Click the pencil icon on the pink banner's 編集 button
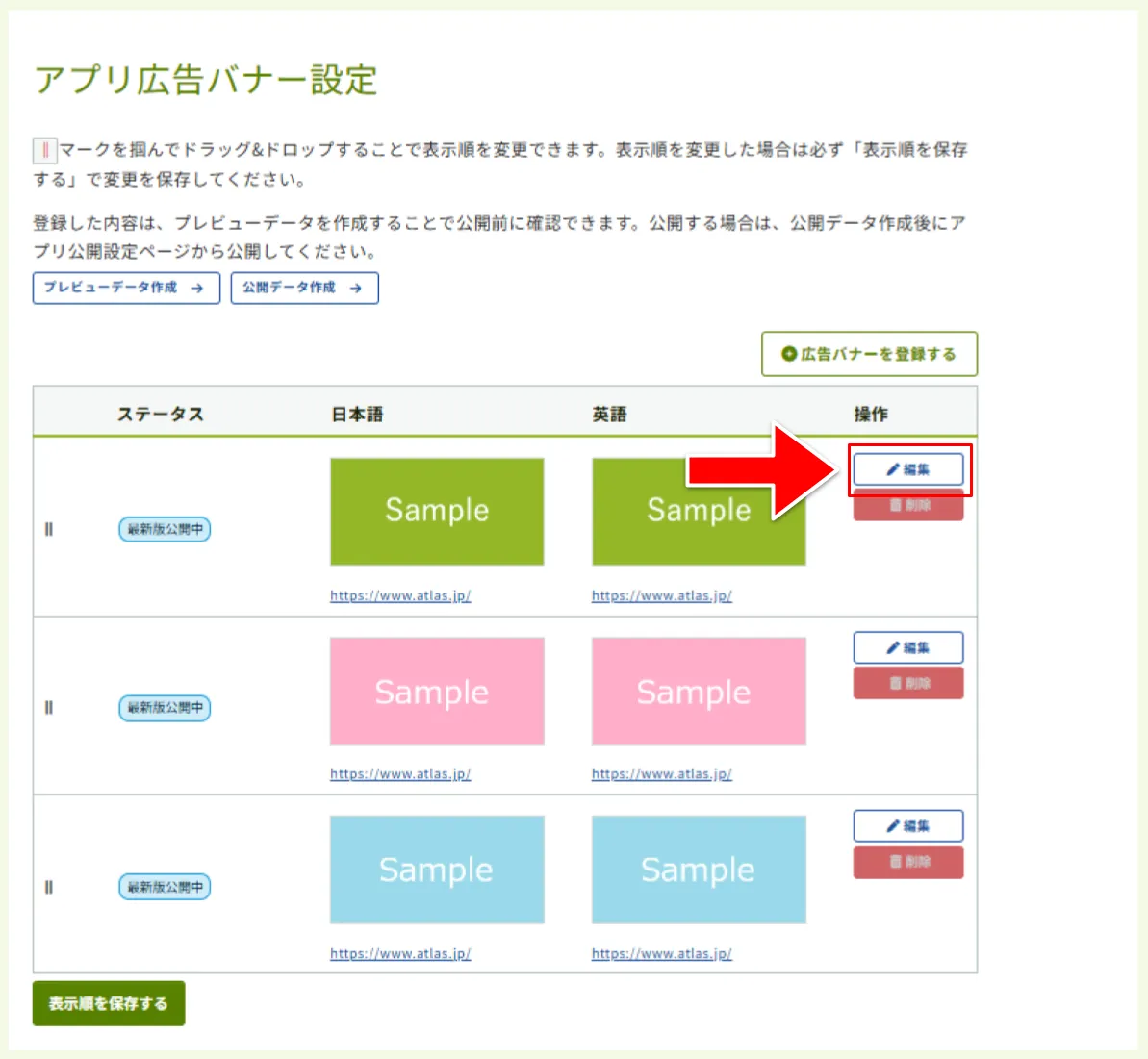 point(892,647)
